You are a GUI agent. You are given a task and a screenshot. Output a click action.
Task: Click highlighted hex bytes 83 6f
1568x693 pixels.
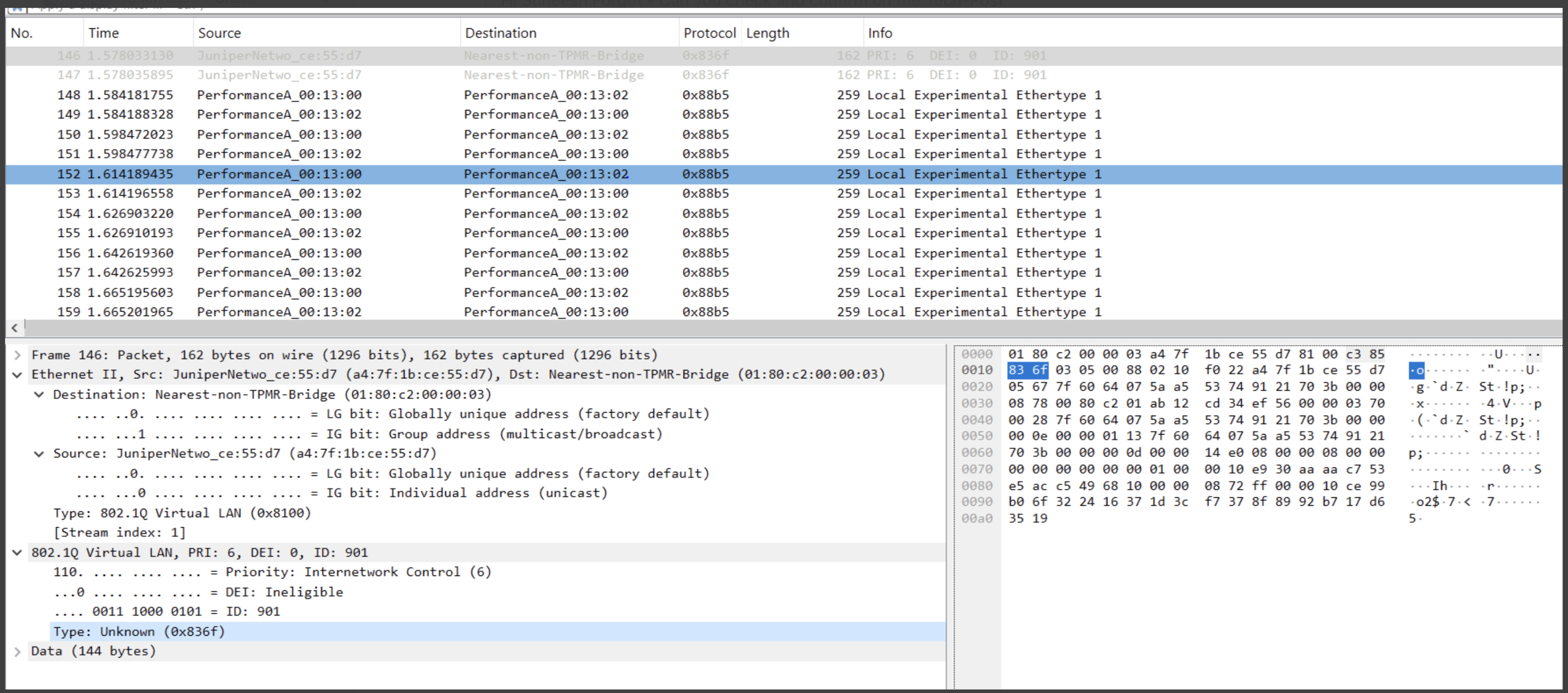(x=1028, y=370)
